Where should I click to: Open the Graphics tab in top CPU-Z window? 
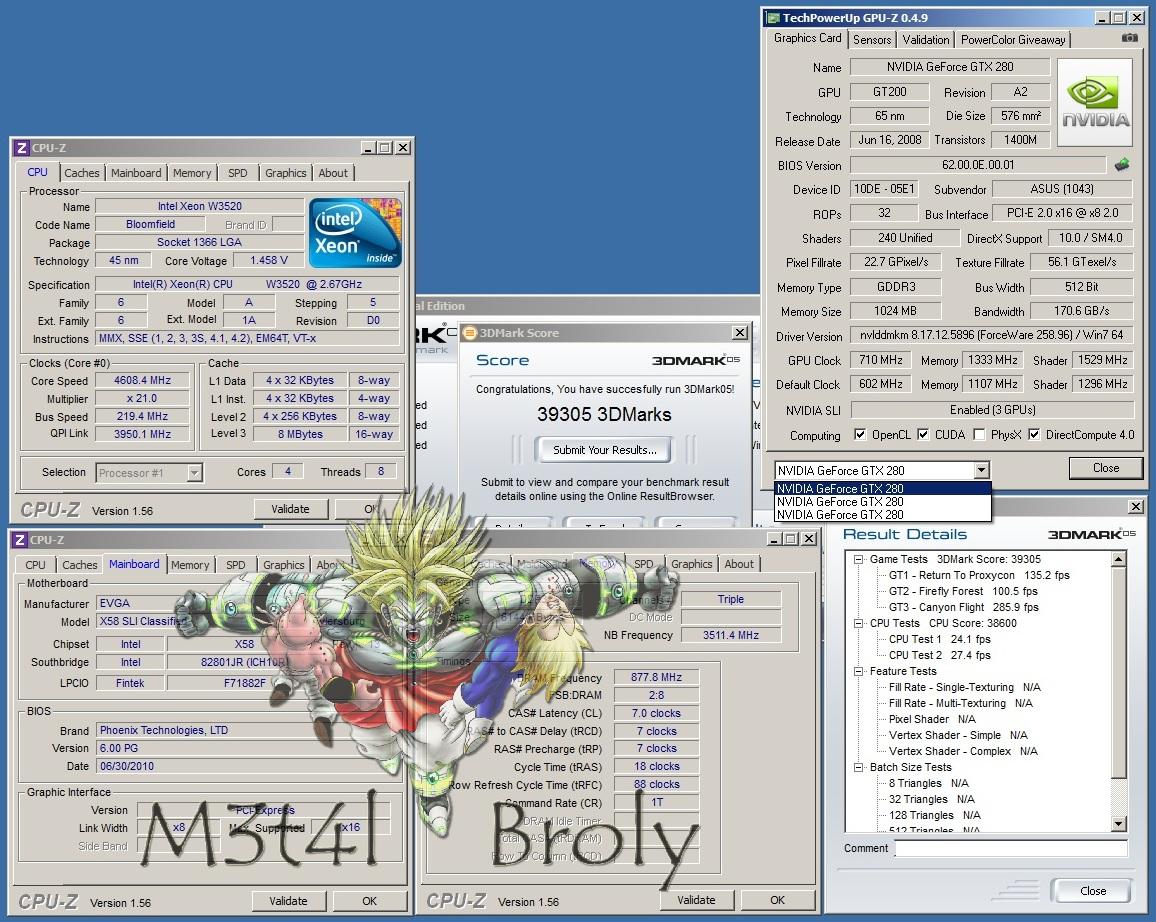(x=285, y=172)
